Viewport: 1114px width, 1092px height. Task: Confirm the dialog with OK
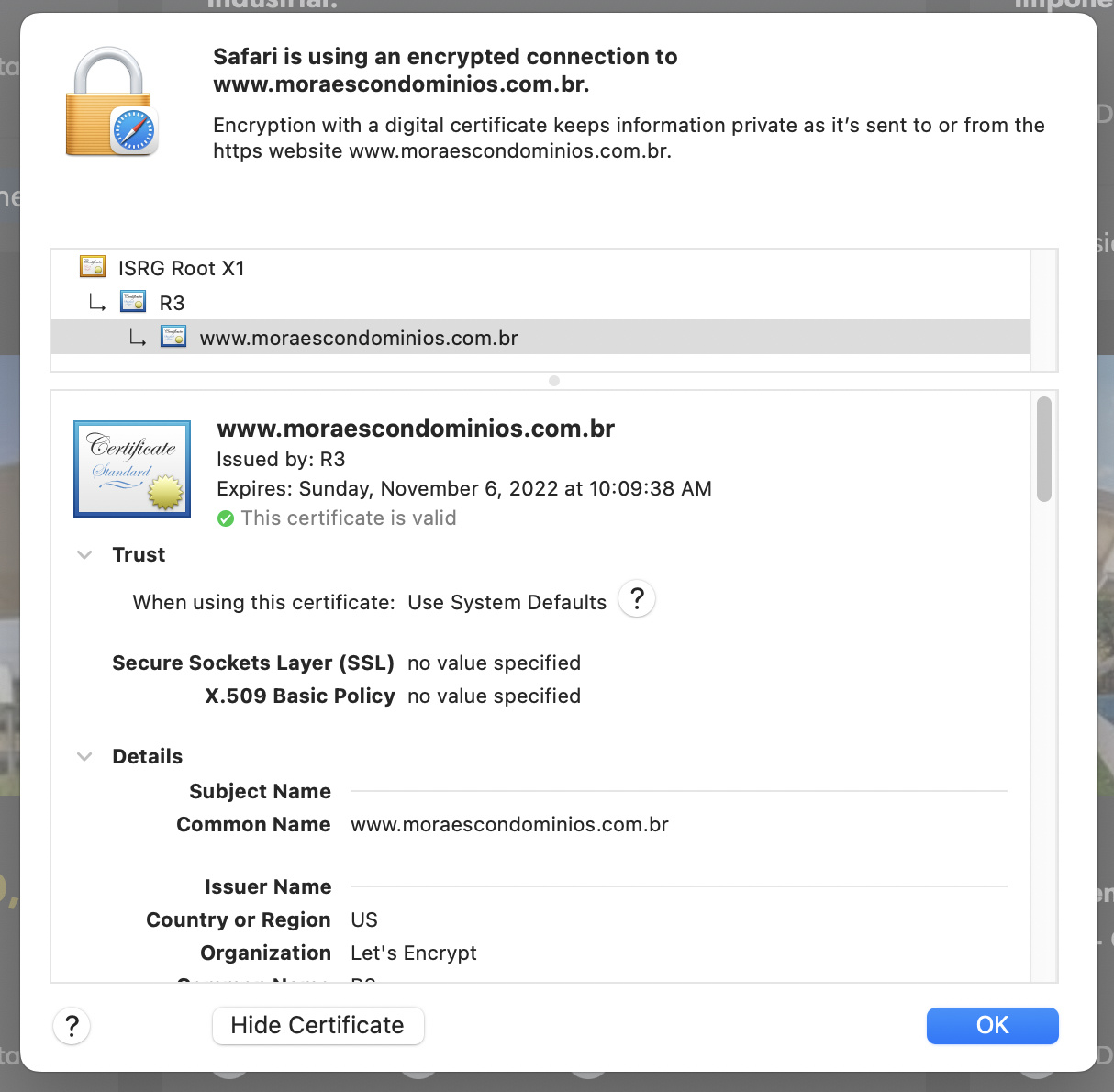pos(992,1025)
